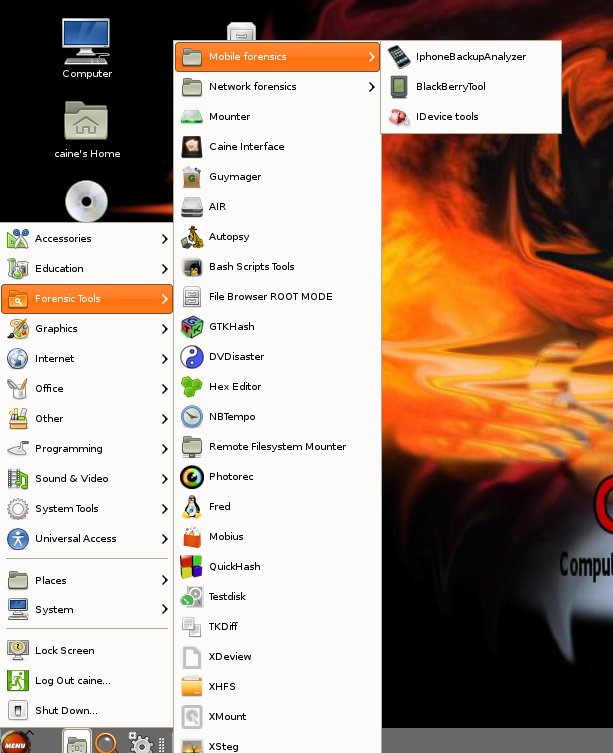This screenshot has width=613, height=753.
Task: Open the Places menu
Action: (87, 581)
